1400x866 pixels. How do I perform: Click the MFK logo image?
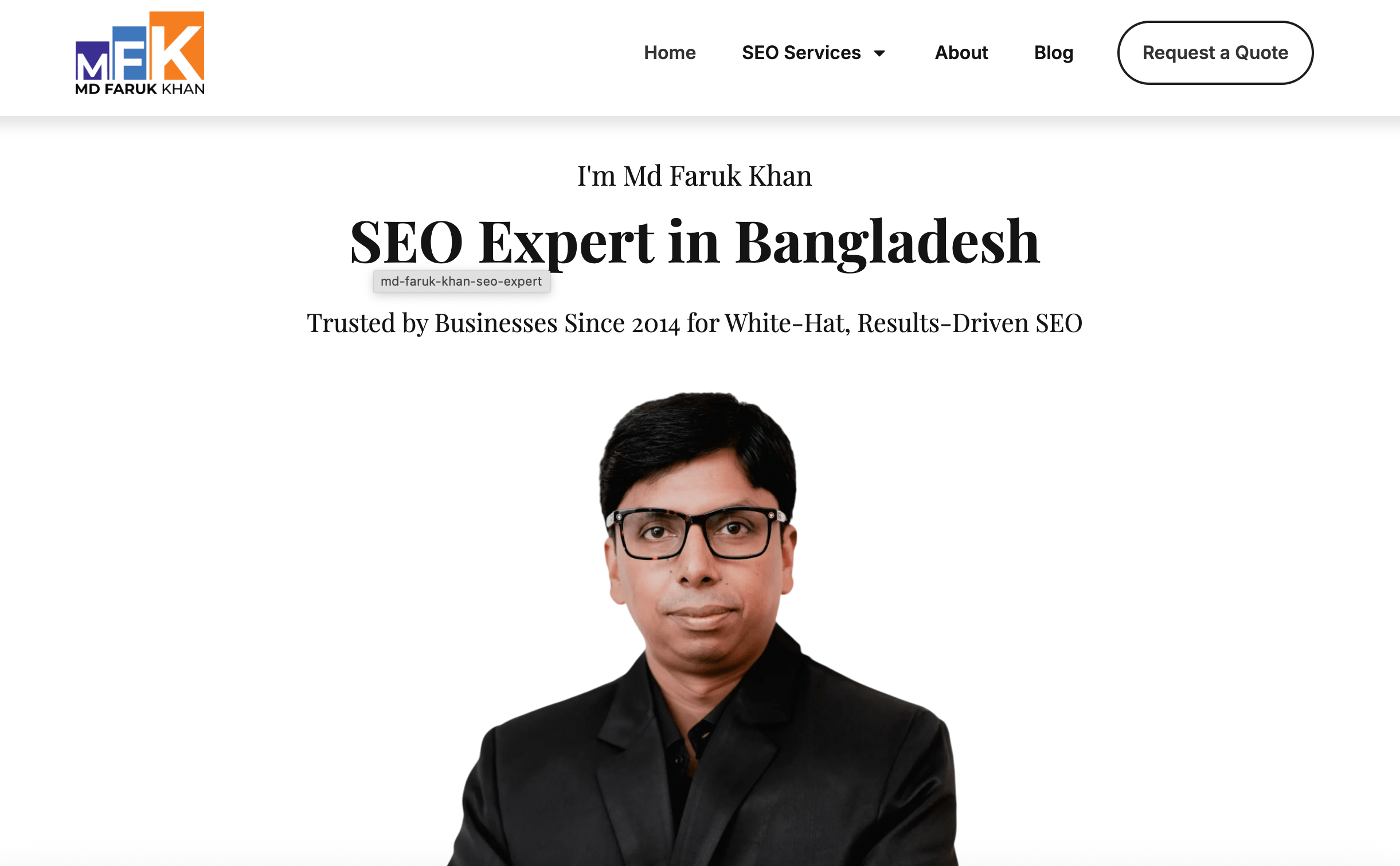point(140,53)
